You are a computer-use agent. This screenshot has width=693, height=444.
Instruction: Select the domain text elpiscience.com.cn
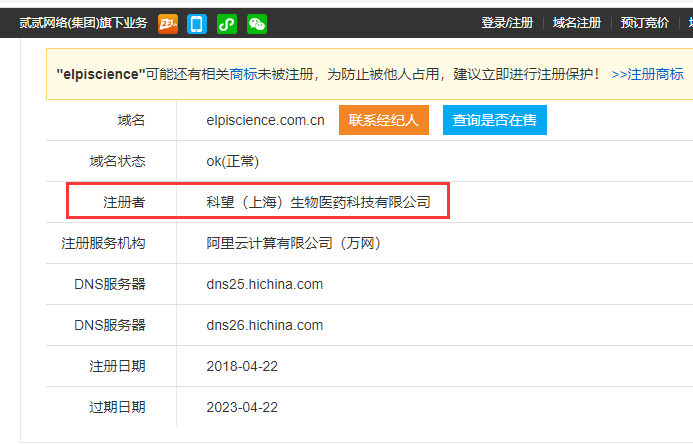click(x=265, y=120)
